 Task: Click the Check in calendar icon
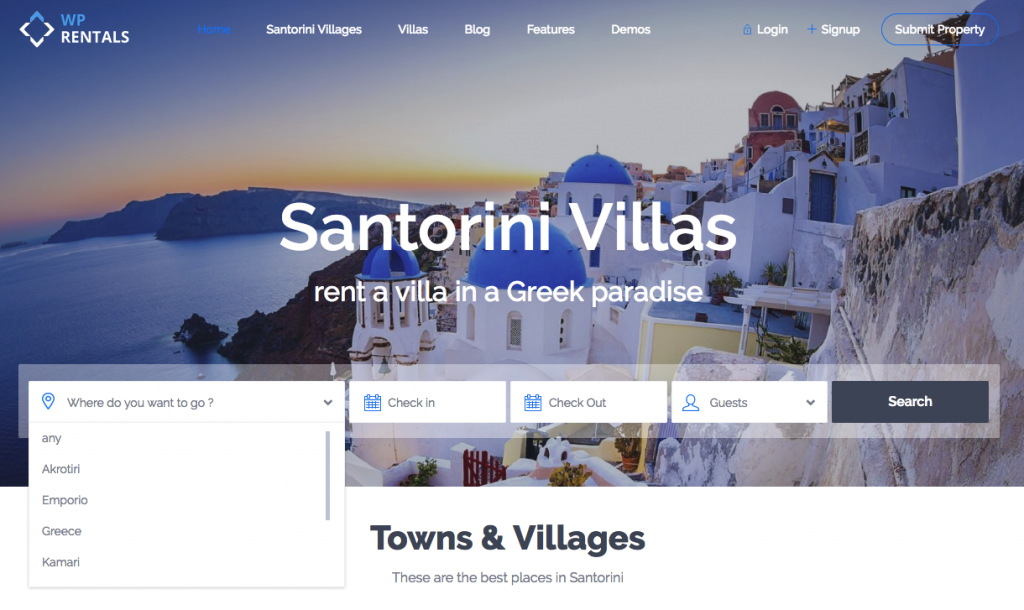tap(372, 402)
